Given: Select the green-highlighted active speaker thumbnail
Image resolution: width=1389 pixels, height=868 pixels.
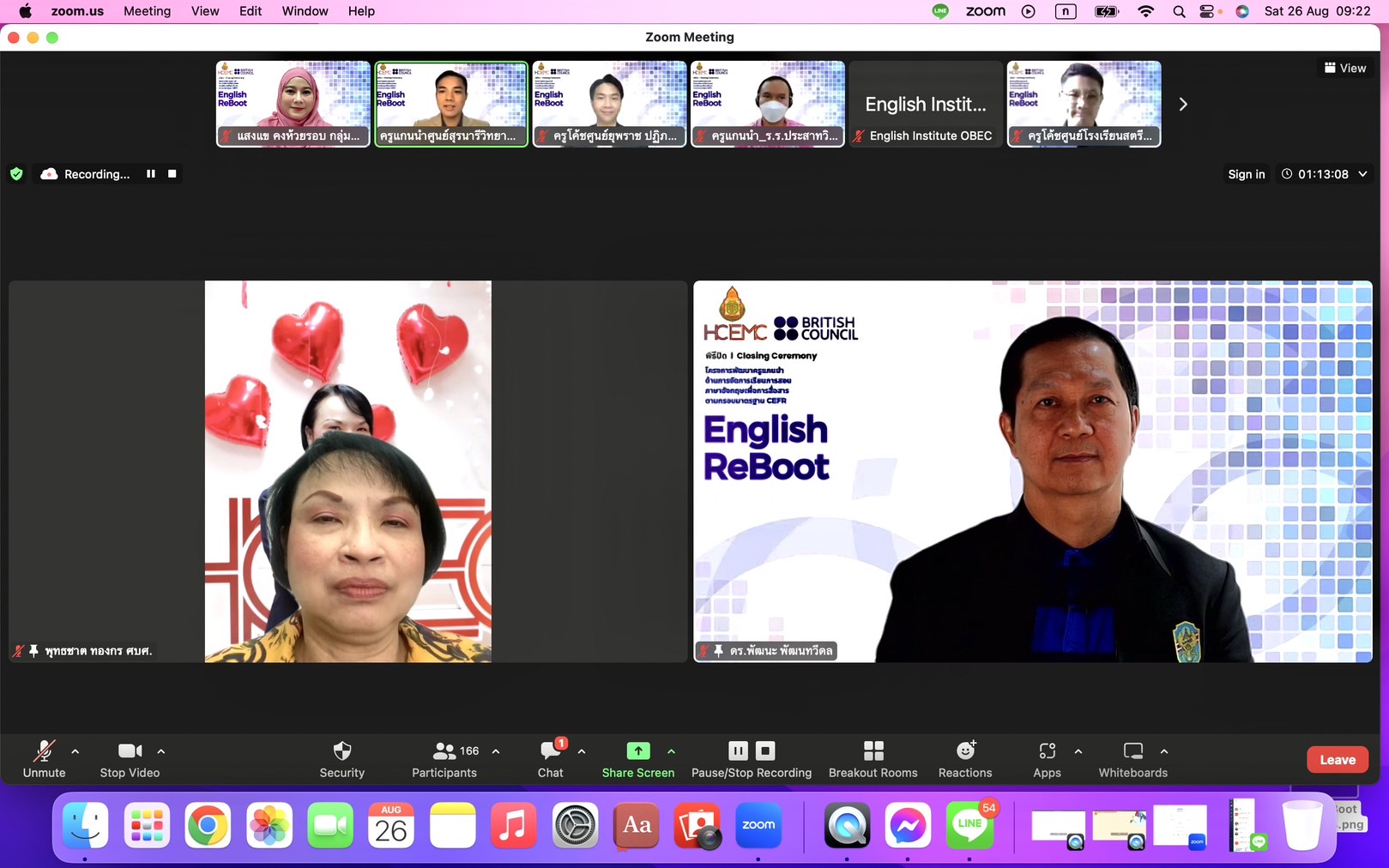Looking at the screenshot, I should (x=450, y=104).
